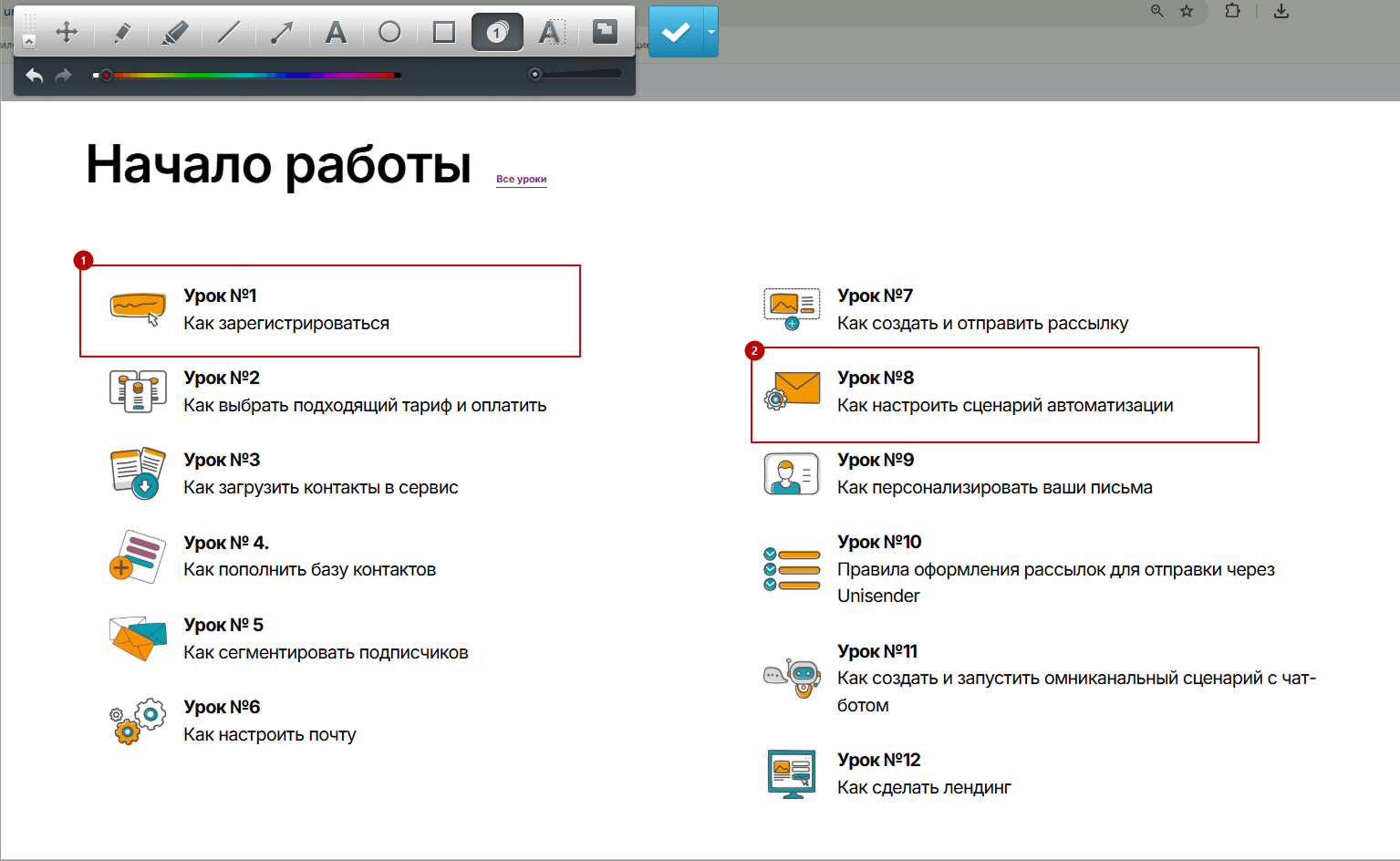Click the Урок № 5 envelopes icon
The image size is (1400, 861).
[x=138, y=638]
